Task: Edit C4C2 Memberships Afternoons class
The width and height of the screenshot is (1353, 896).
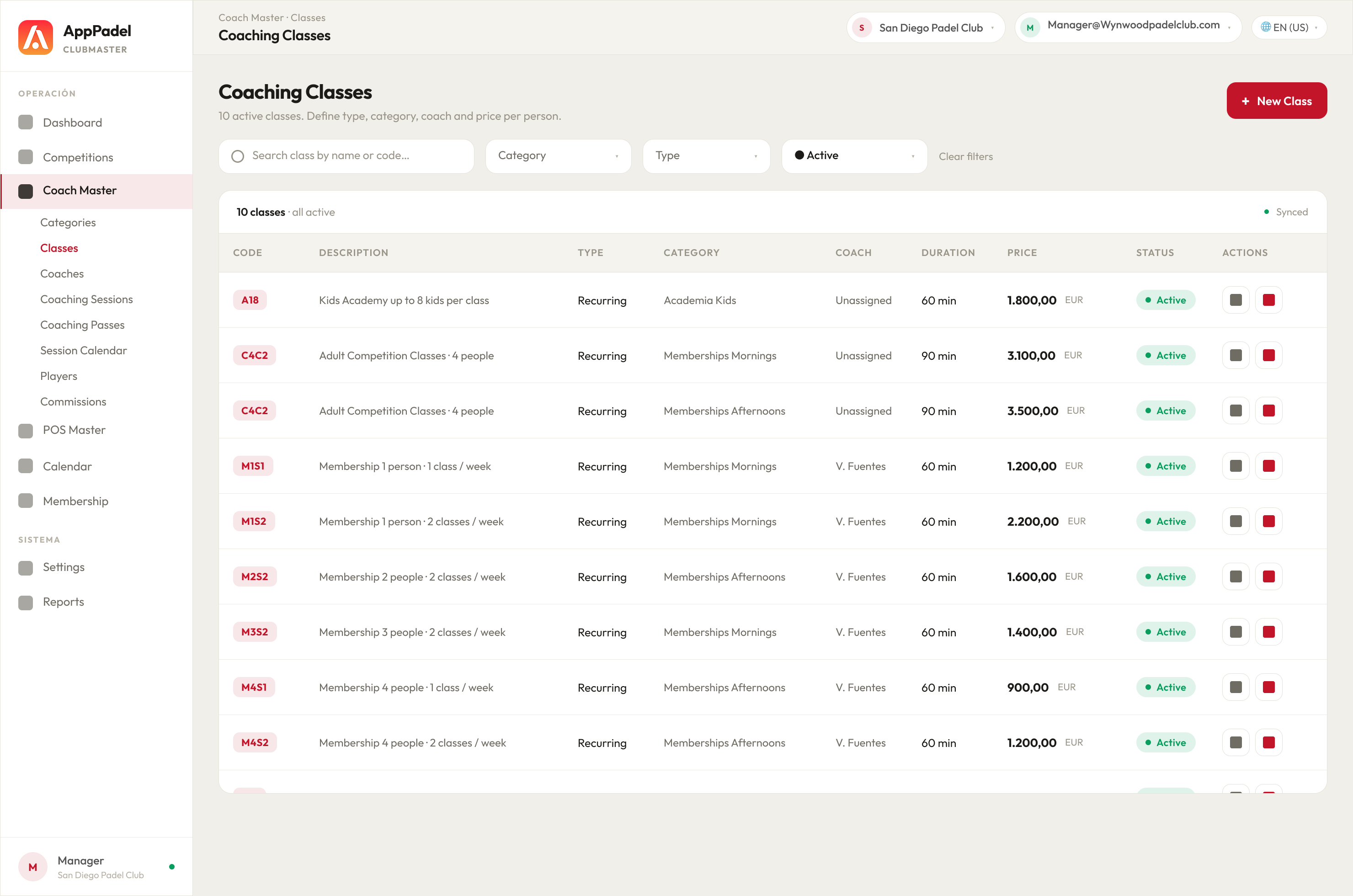Action: (x=1235, y=411)
